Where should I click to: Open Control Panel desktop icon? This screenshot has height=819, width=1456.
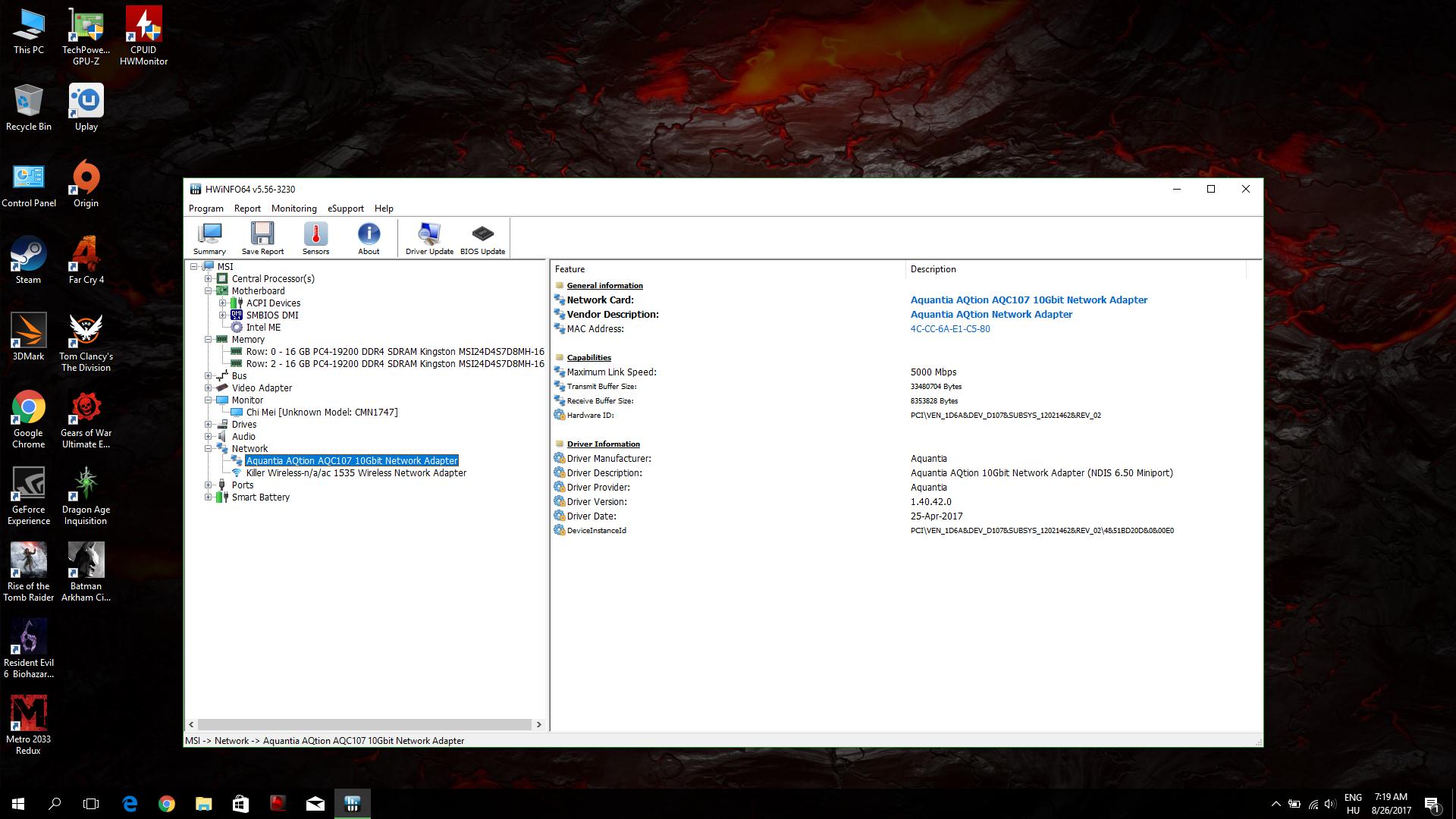click(29, 184)
